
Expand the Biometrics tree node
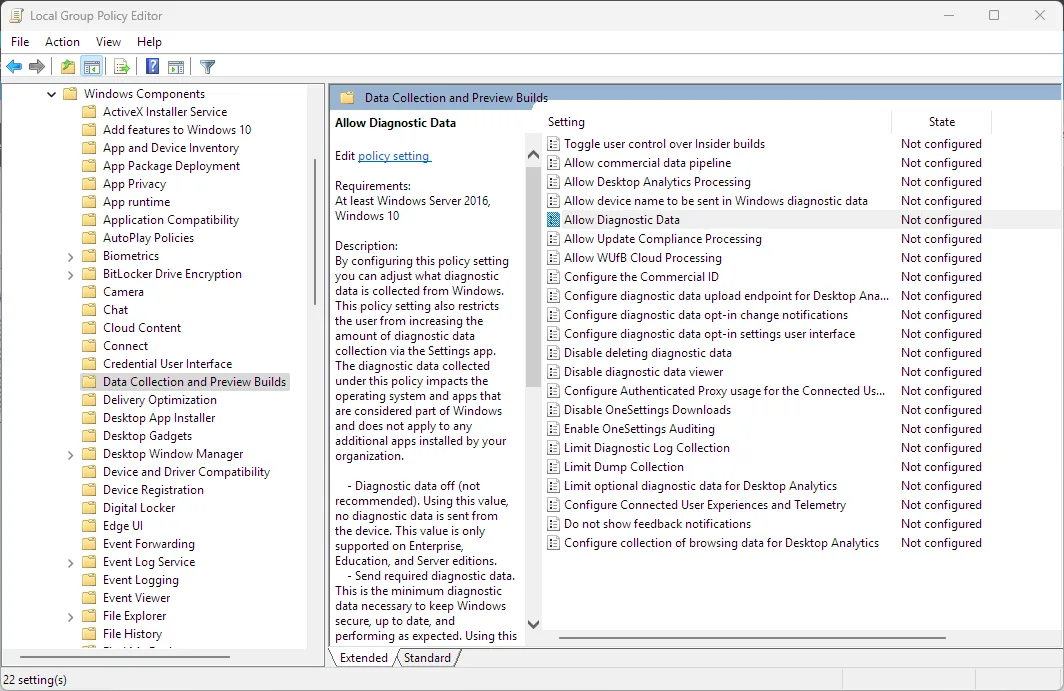coord(69,255)
